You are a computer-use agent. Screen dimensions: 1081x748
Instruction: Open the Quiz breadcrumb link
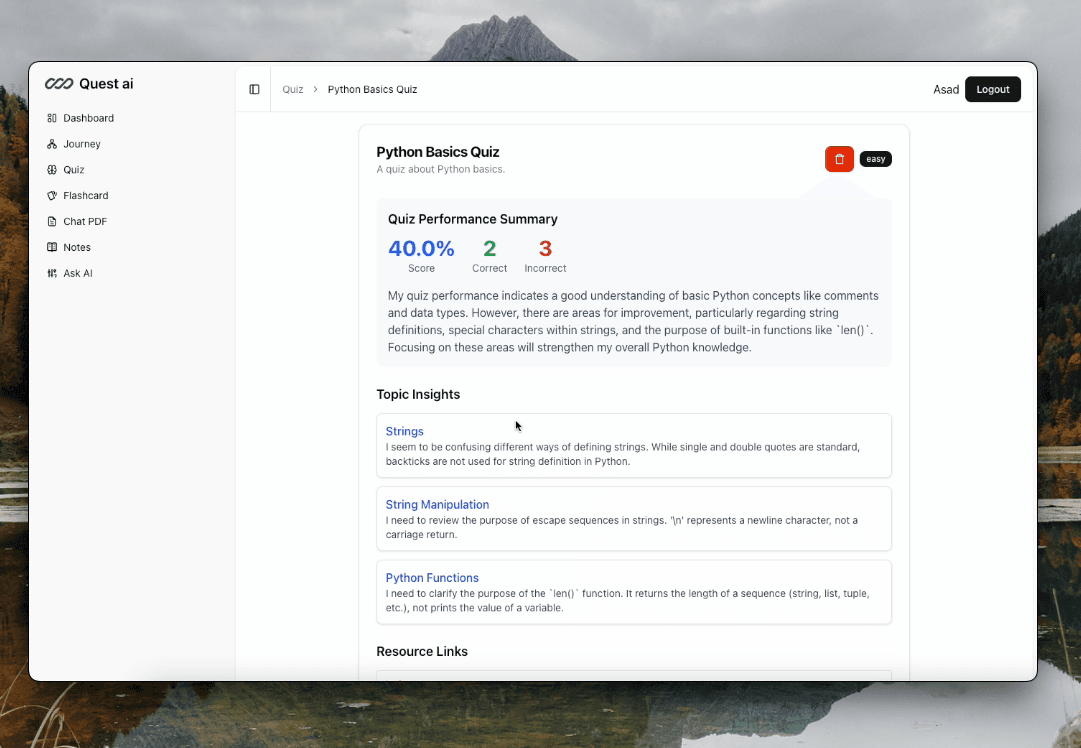pos(292,89)
